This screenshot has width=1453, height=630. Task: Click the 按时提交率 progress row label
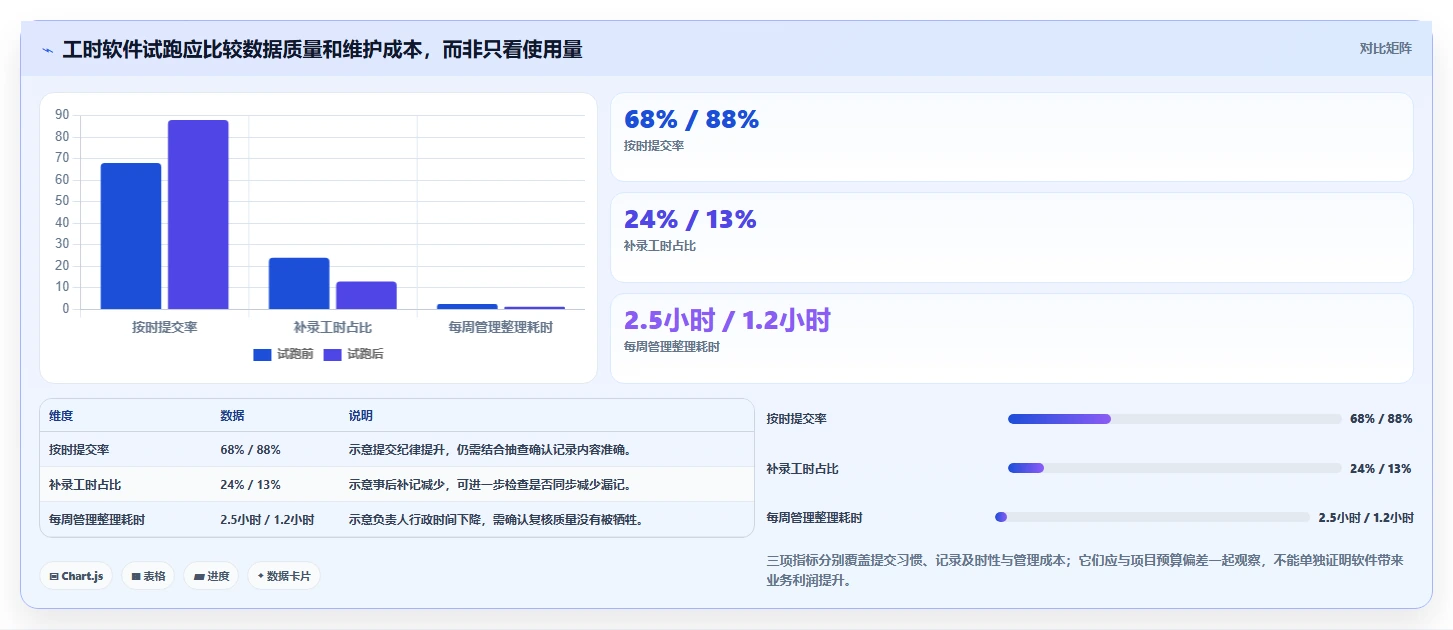coord(797,419)
